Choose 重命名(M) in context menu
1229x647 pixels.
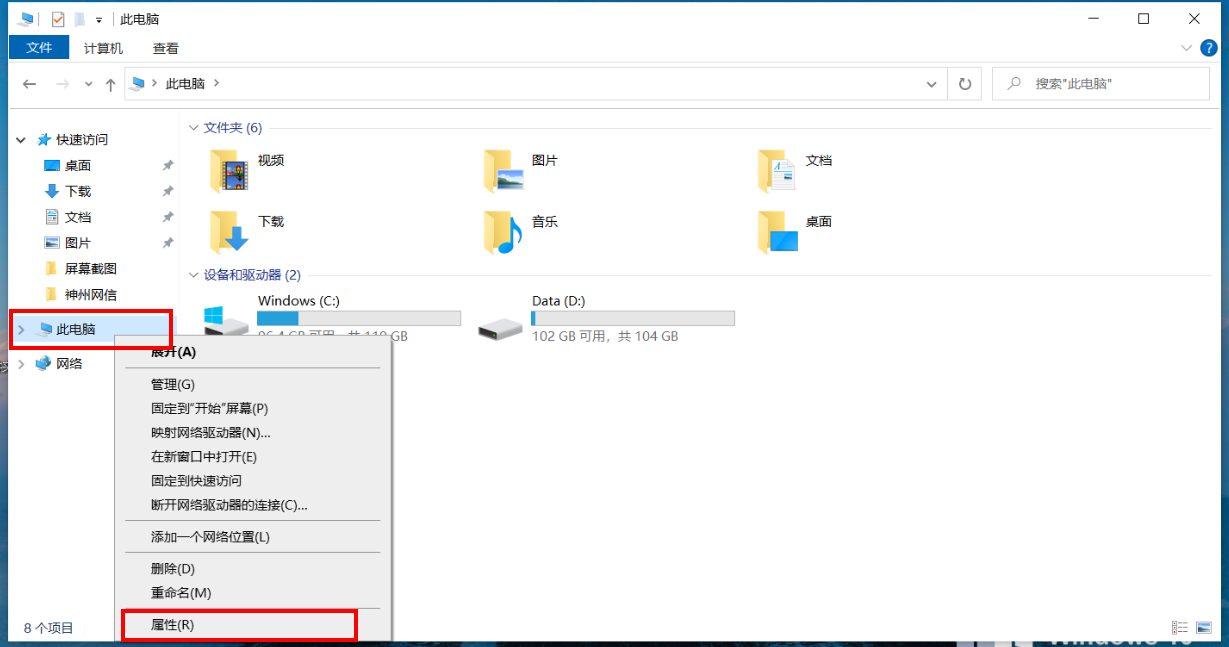click(x=253, y=592)
